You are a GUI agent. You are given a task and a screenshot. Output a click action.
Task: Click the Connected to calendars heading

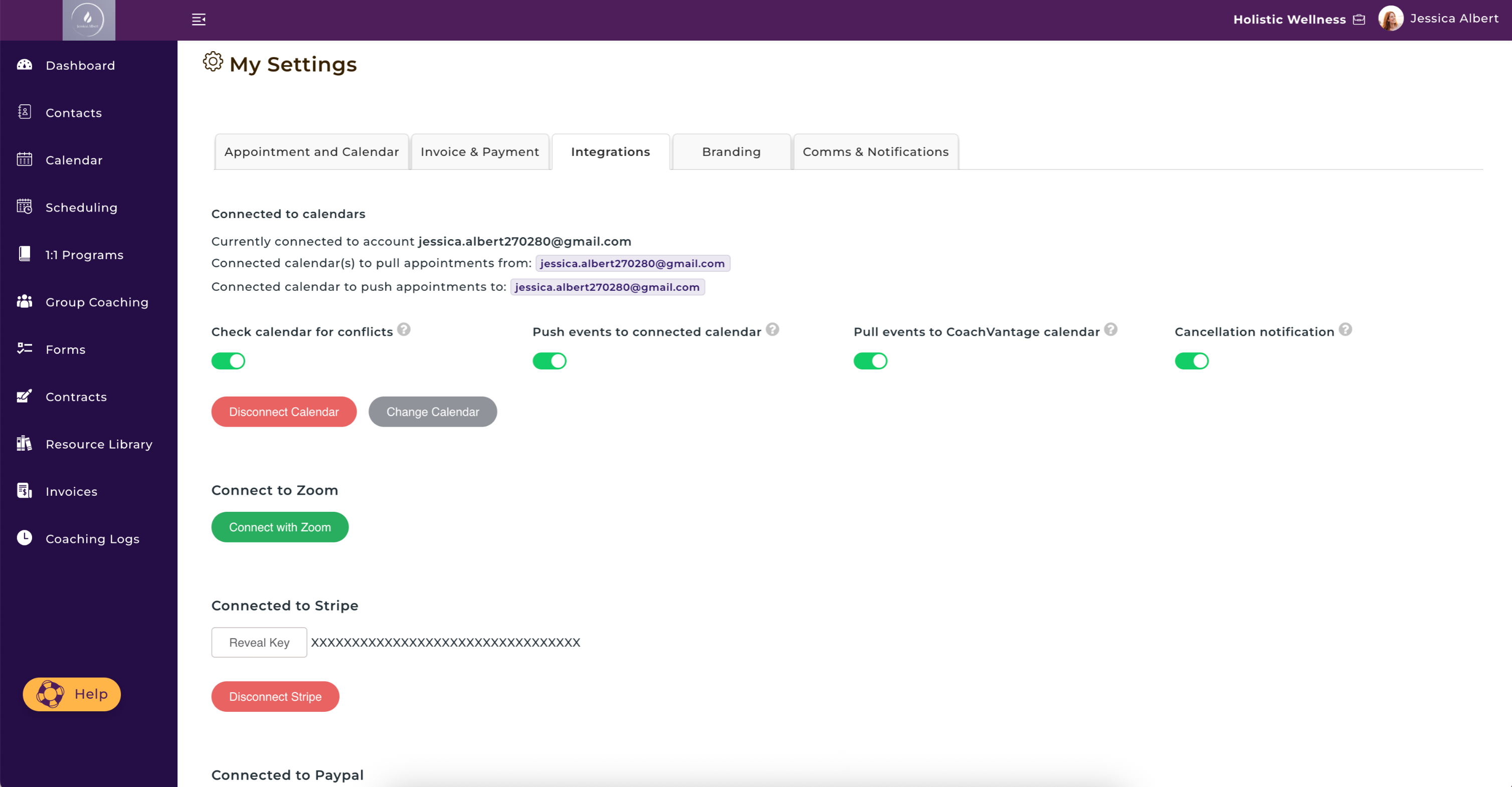click(x=288, y=214)
